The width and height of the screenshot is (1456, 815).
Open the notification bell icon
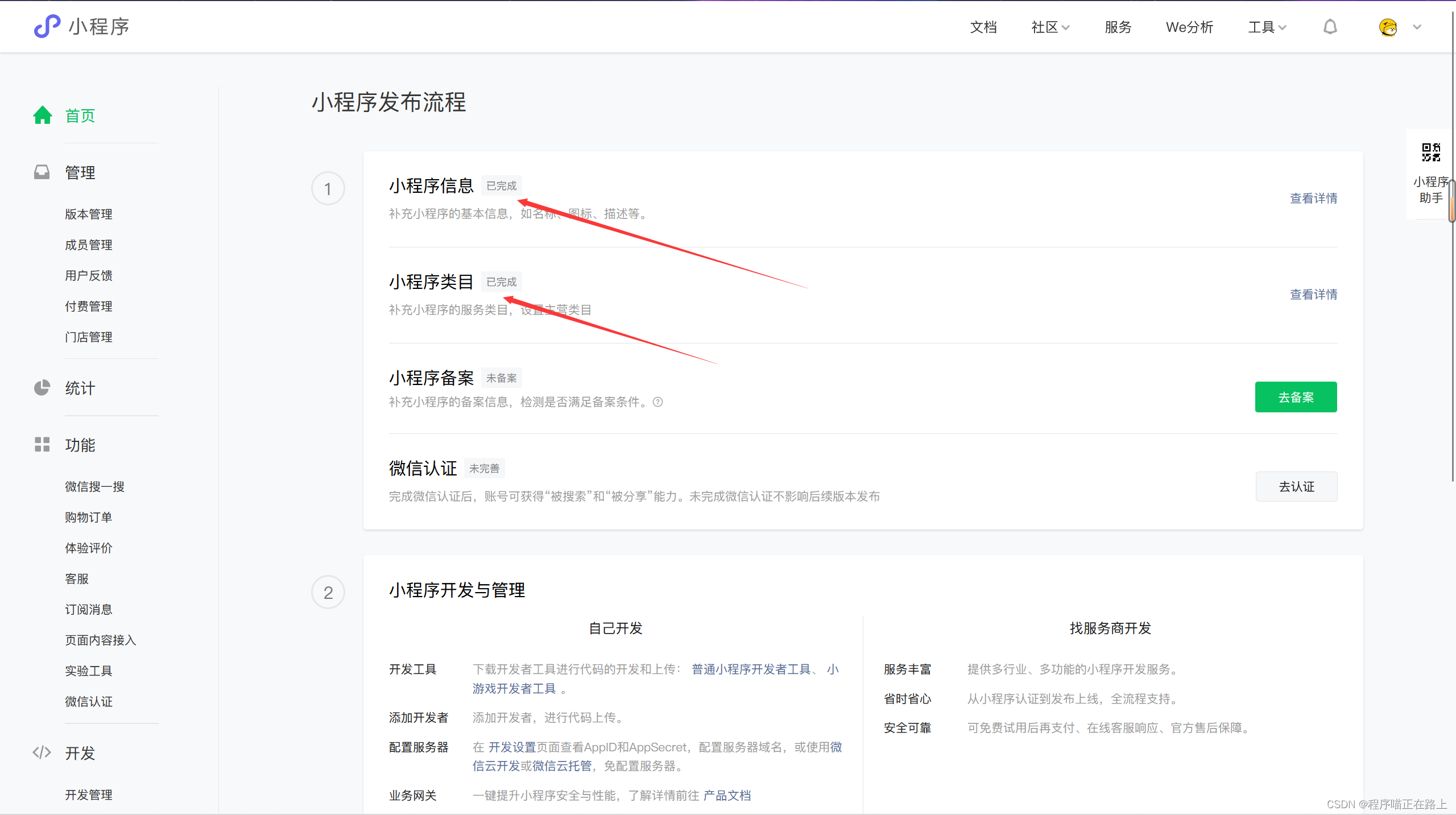click(x=1330, y=27)
